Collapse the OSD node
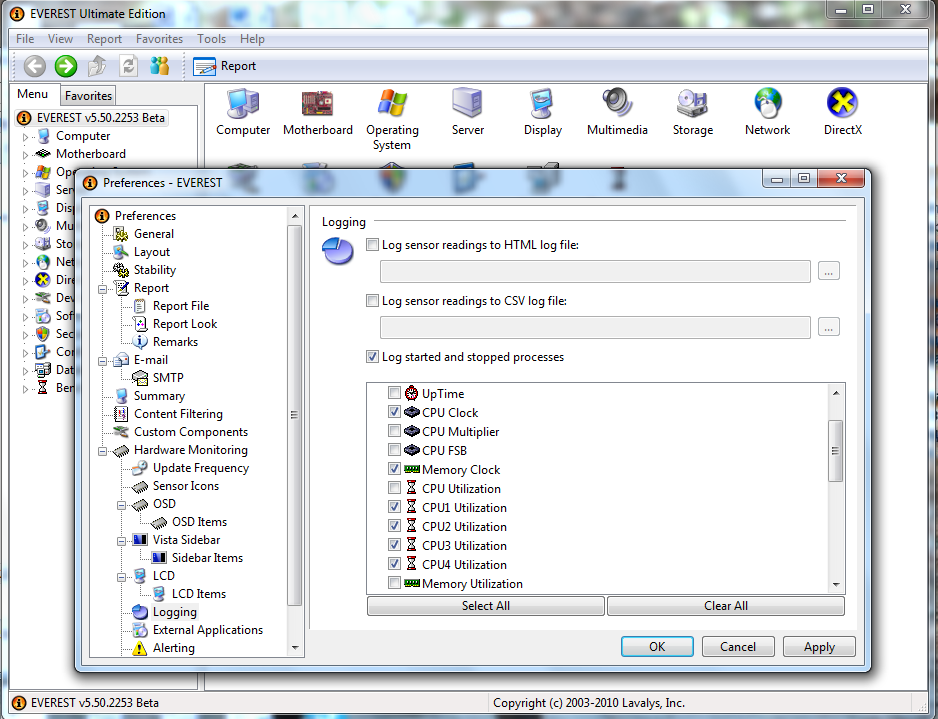The width and height of the screenshot is (938, 719). [x=121, y=505]
